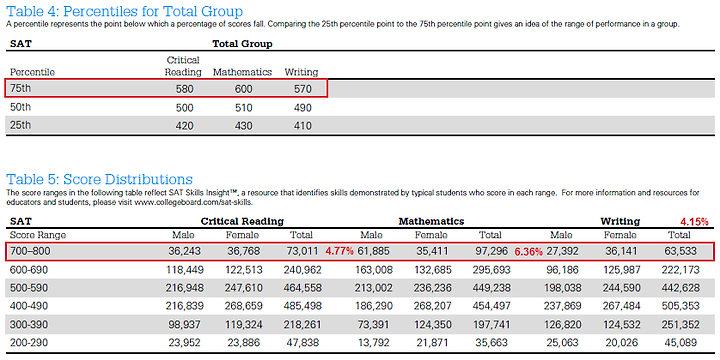Select the '400-490' score range label
This screenshot has width=720, height=360.
29,306
